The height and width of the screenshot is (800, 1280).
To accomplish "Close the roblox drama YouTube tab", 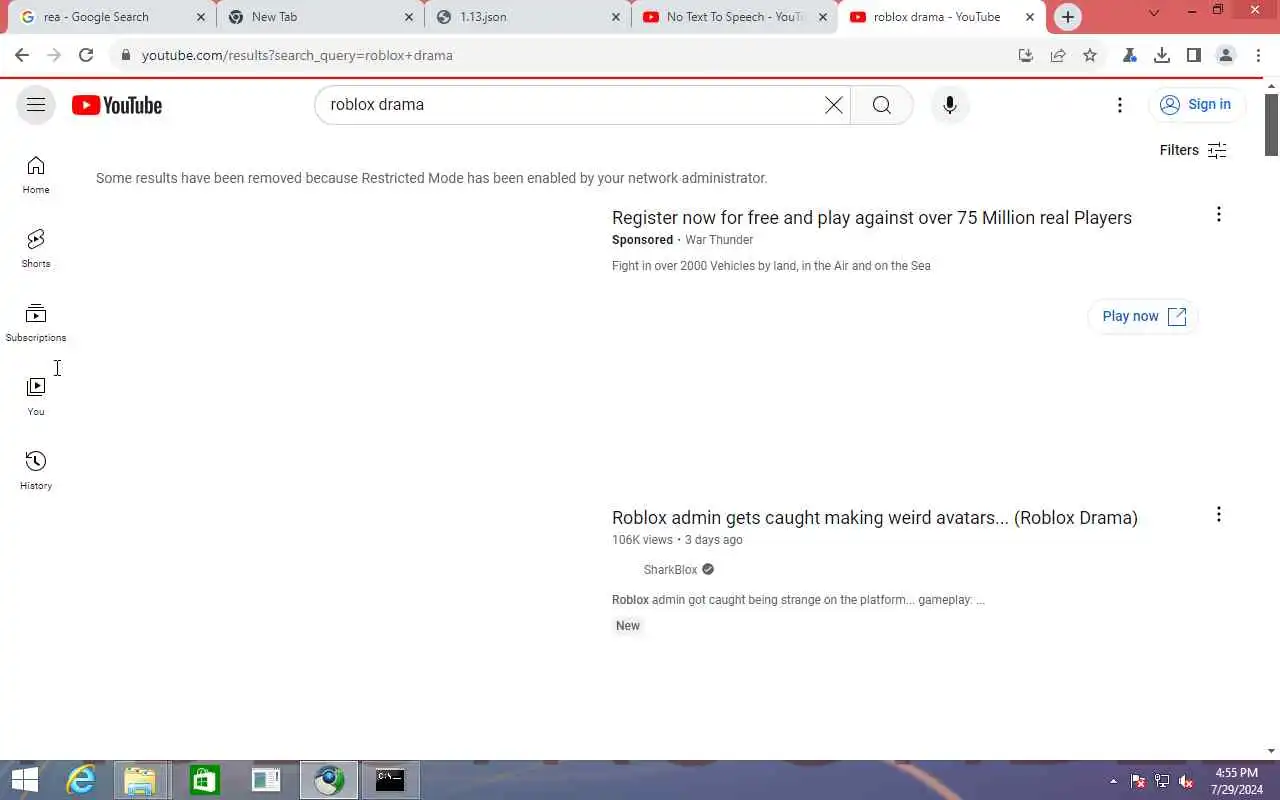I will click(1030, 17).
